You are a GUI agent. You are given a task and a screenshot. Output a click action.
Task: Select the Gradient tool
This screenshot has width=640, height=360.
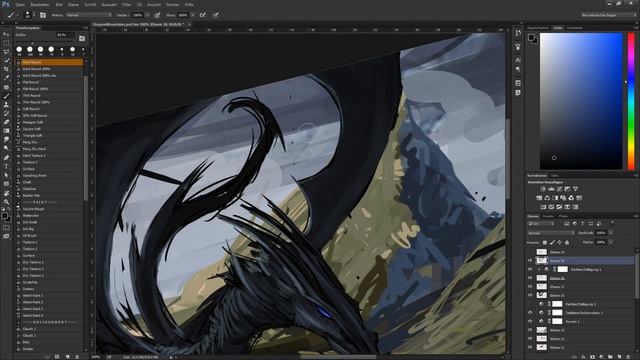tap(6, 131)
